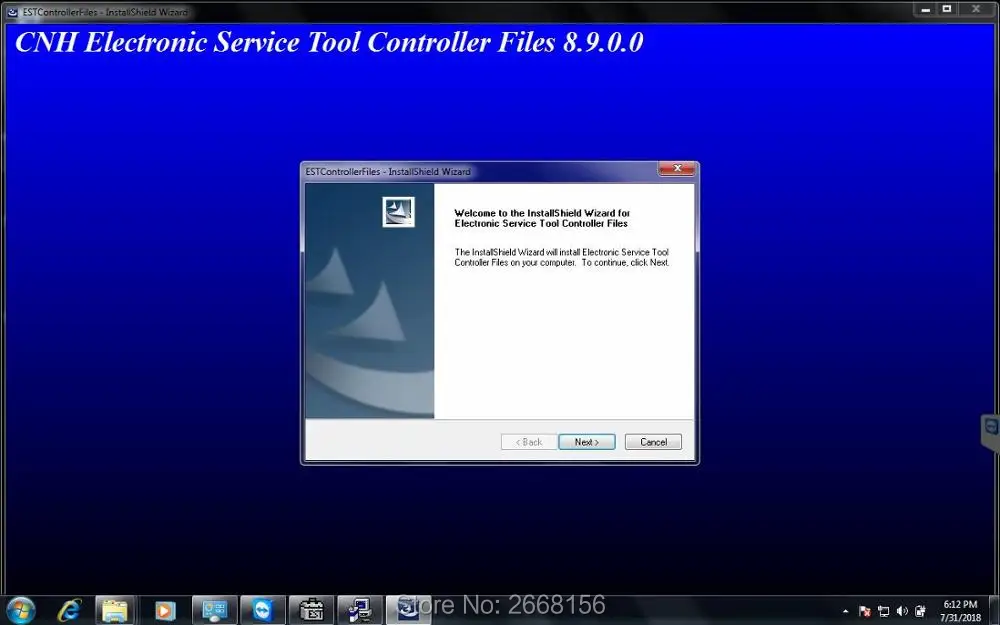Close the full-screen ESTControllerFiles background window
This screenshot has height=625, width=1000.
pyautogui.click(x=976, y=9)
